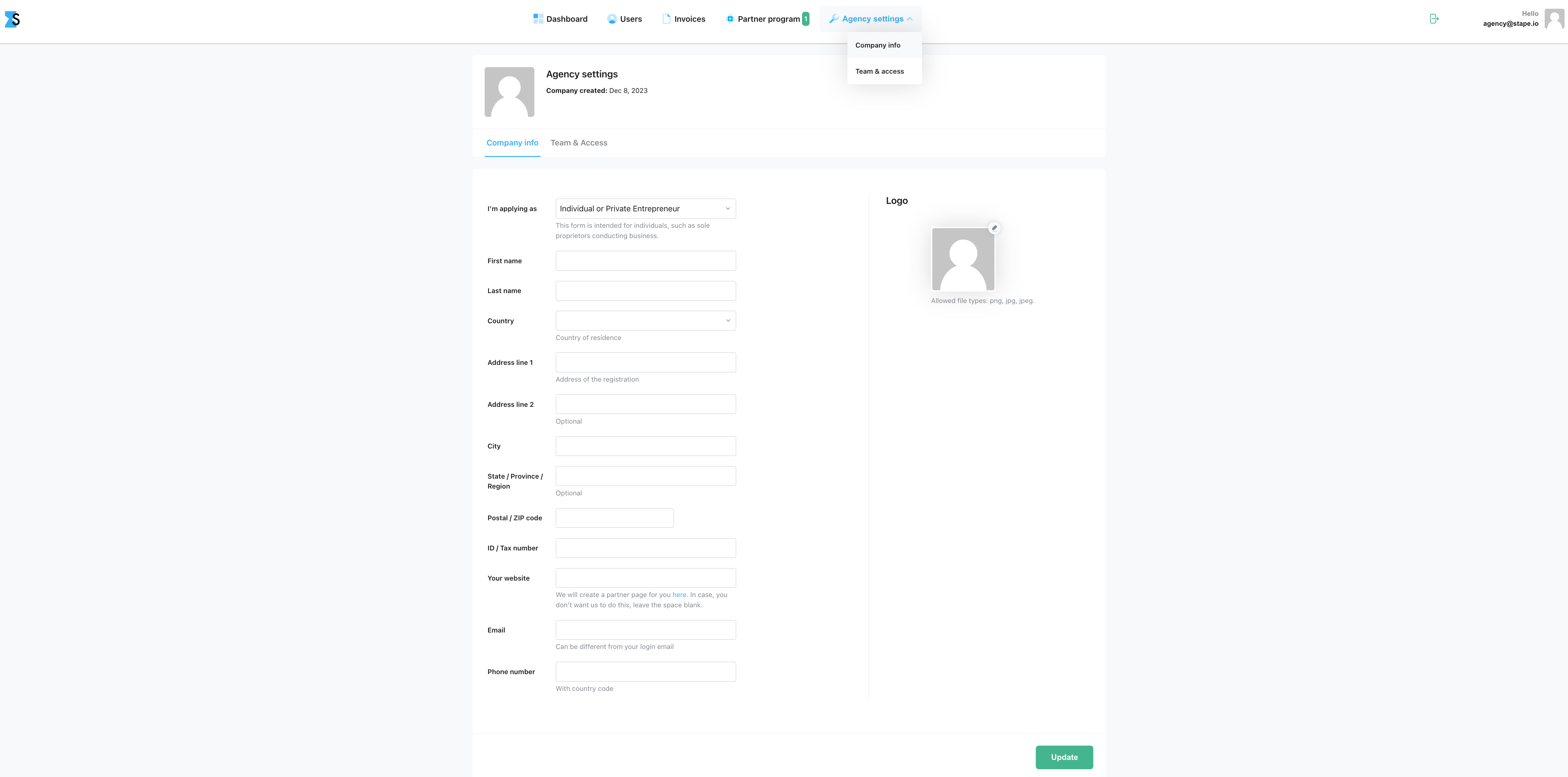Click 'Company created: Dec 8, 2023' text
This screenshot has width=1568, height=777.
click(x=597, y=91)
